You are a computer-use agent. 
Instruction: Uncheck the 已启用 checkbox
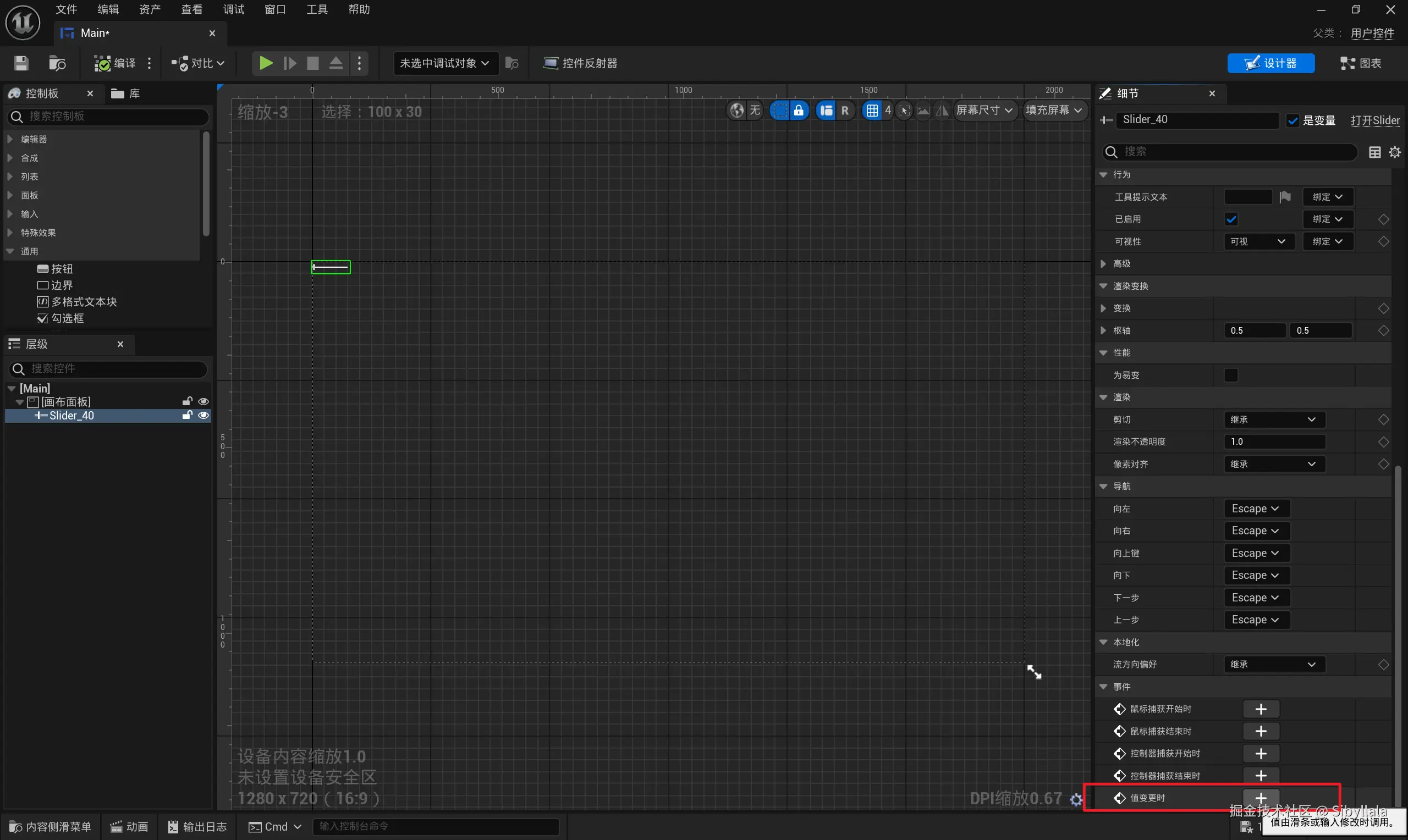tap(1231, 219)
